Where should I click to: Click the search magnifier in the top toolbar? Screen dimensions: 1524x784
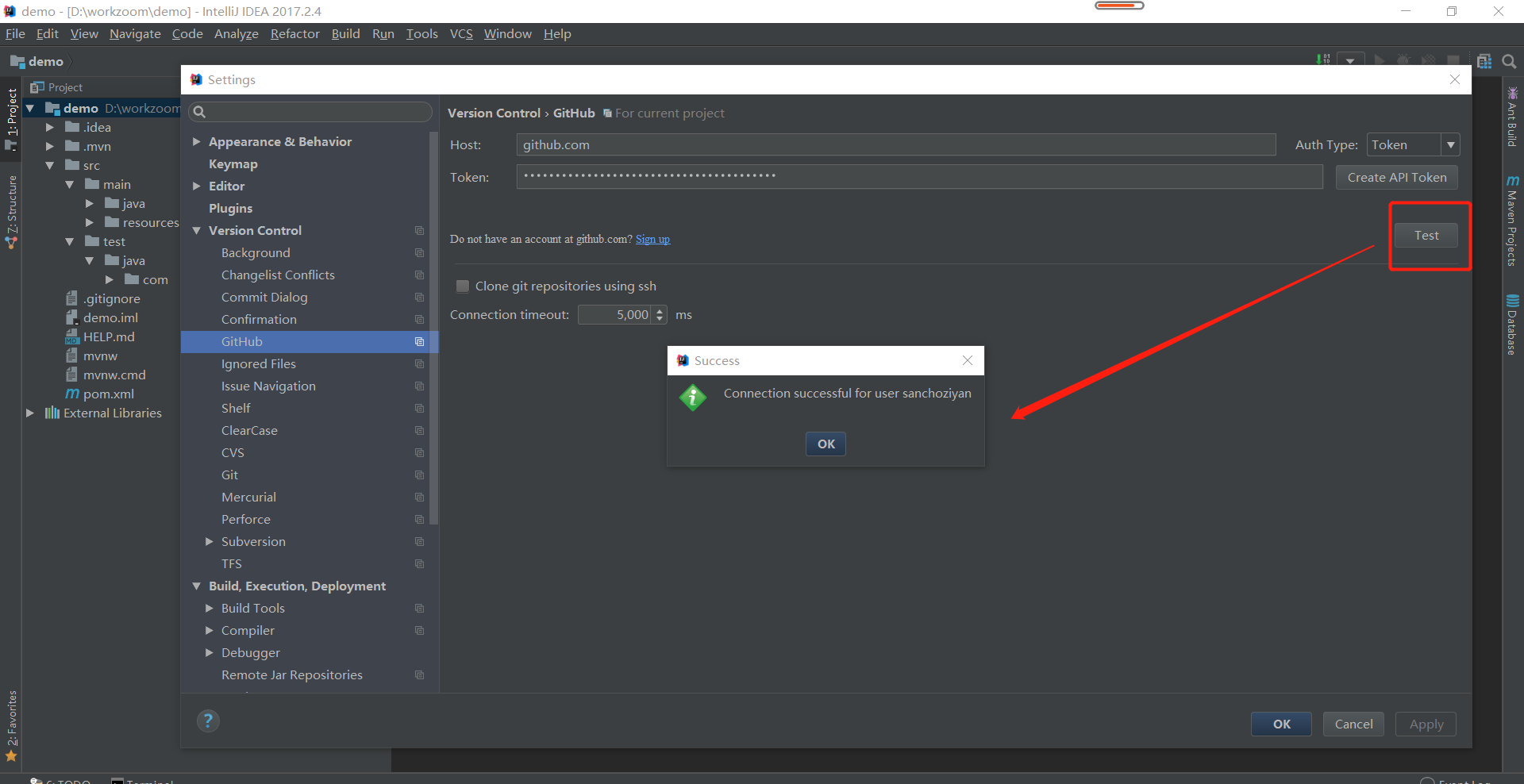1510,61
